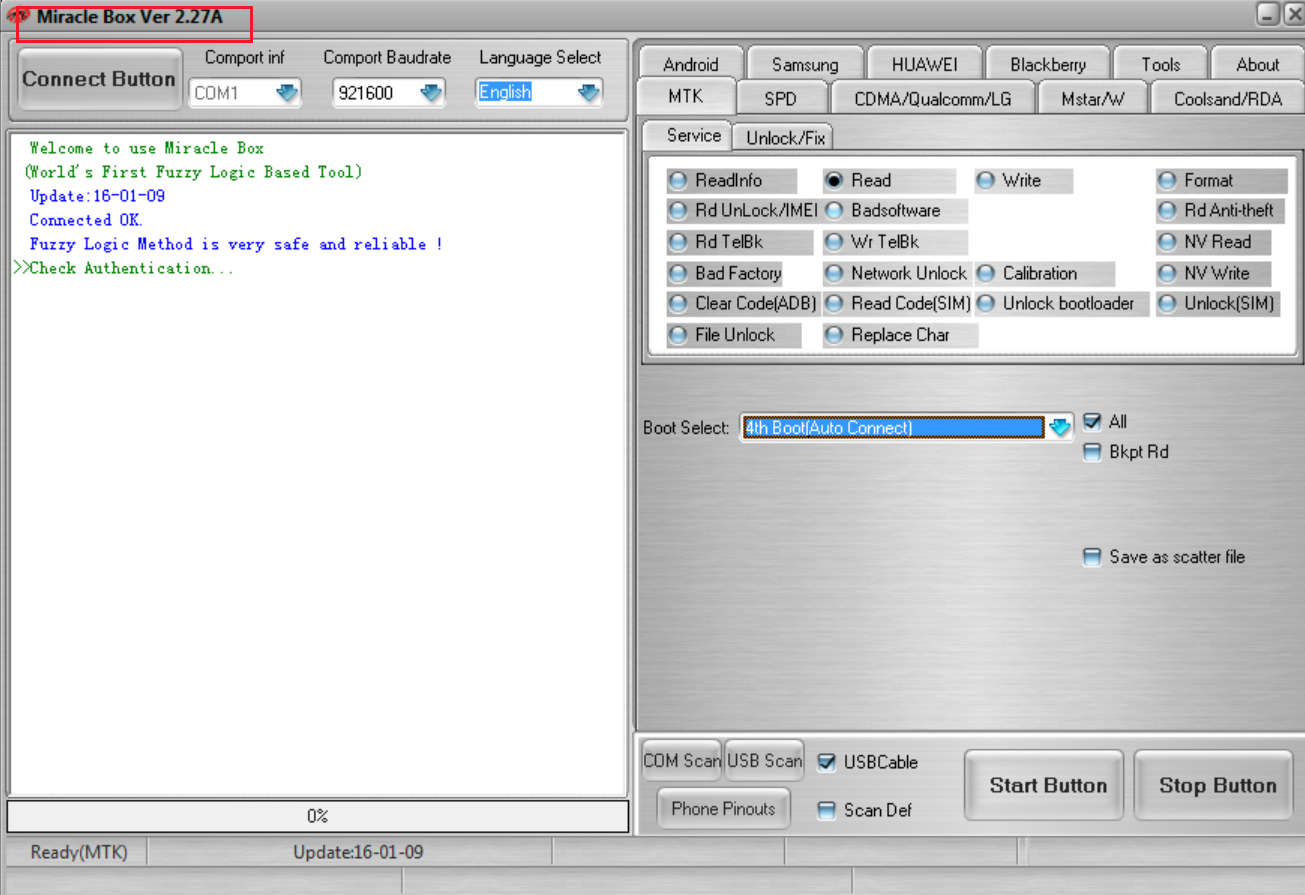
Task: Switch to CDMA/Qualcomm/LG tab
Action: [x=932, y=99]
